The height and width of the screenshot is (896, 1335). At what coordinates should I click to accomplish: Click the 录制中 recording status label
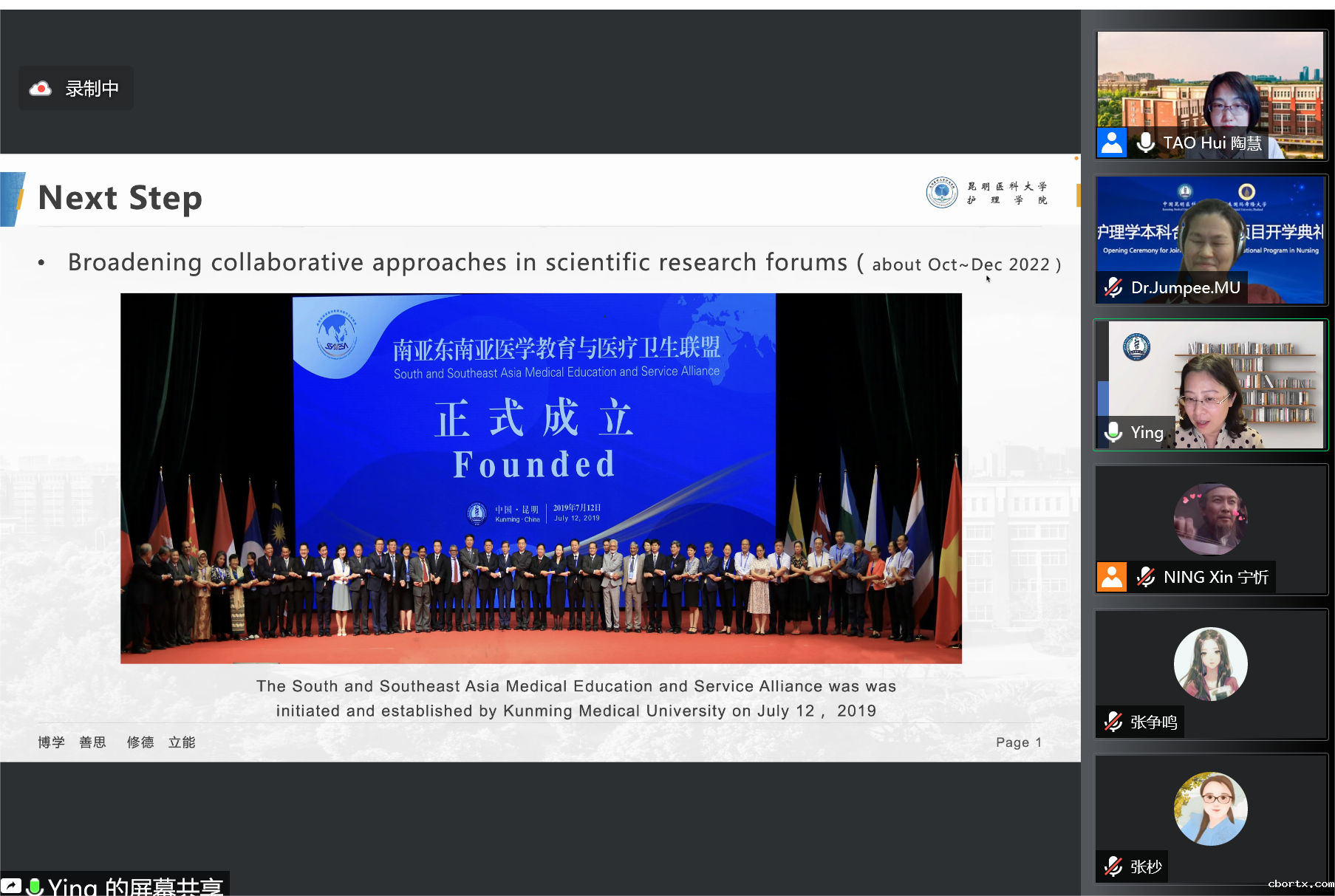click(x=92, y=89)
